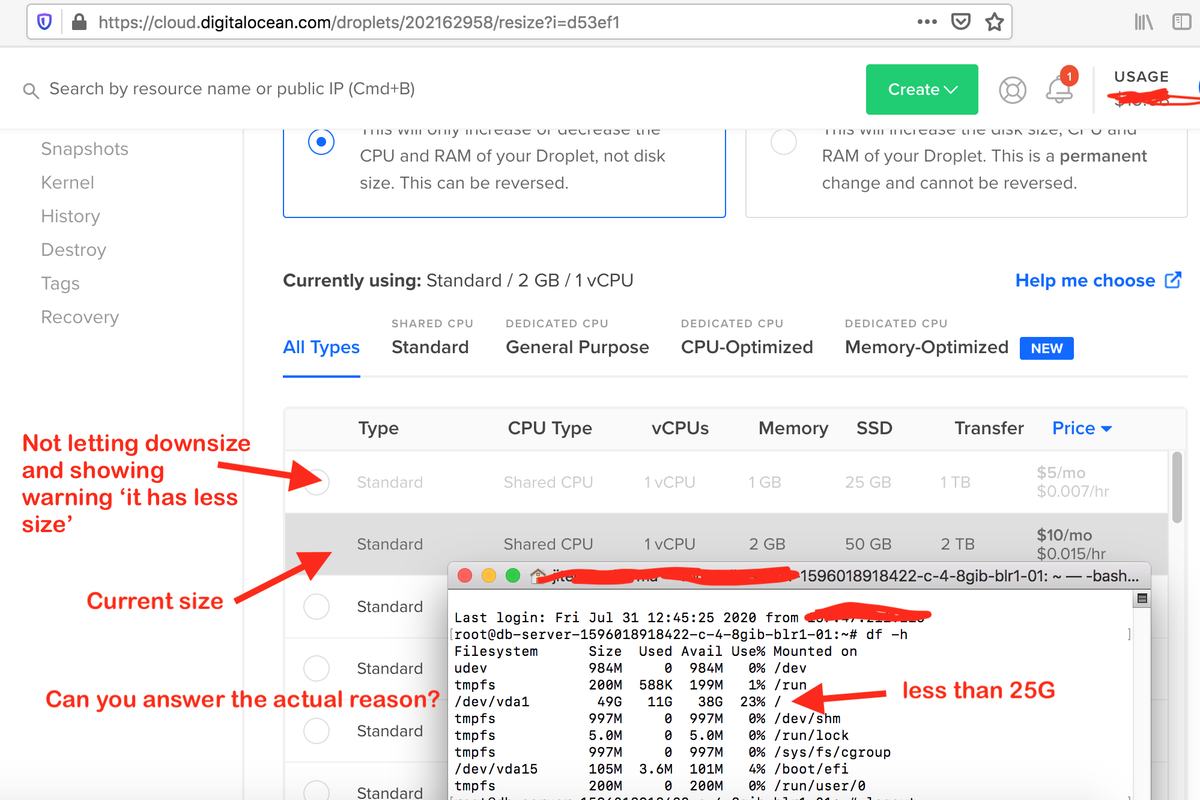Click the terminal scroll indicator icon

(1142, 599)
